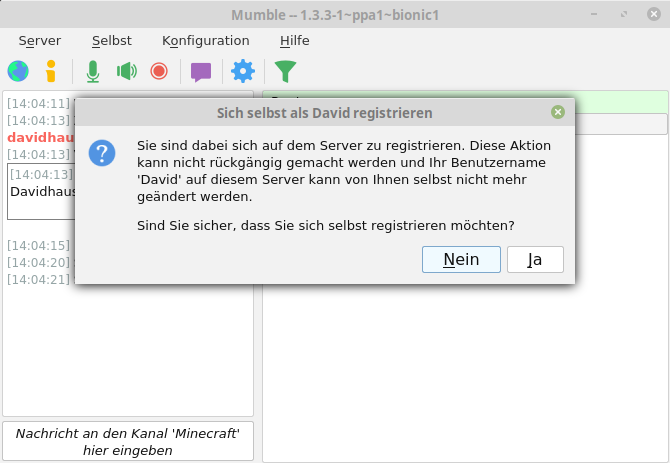Open the Selbst menu

[x=112, y=41]
